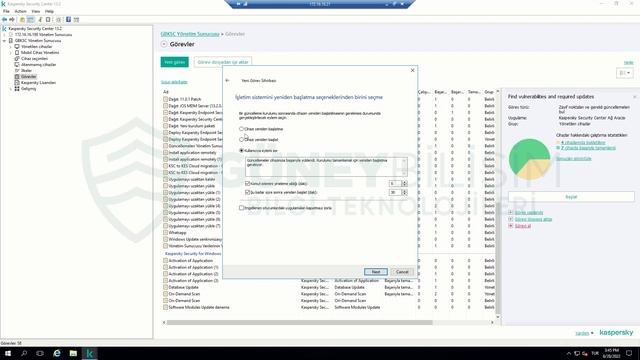This screenshot has height=360, width=640.
Task: Click the yellow folder toolbar icon
Action: pyautogui.click(x=22, y=19)
